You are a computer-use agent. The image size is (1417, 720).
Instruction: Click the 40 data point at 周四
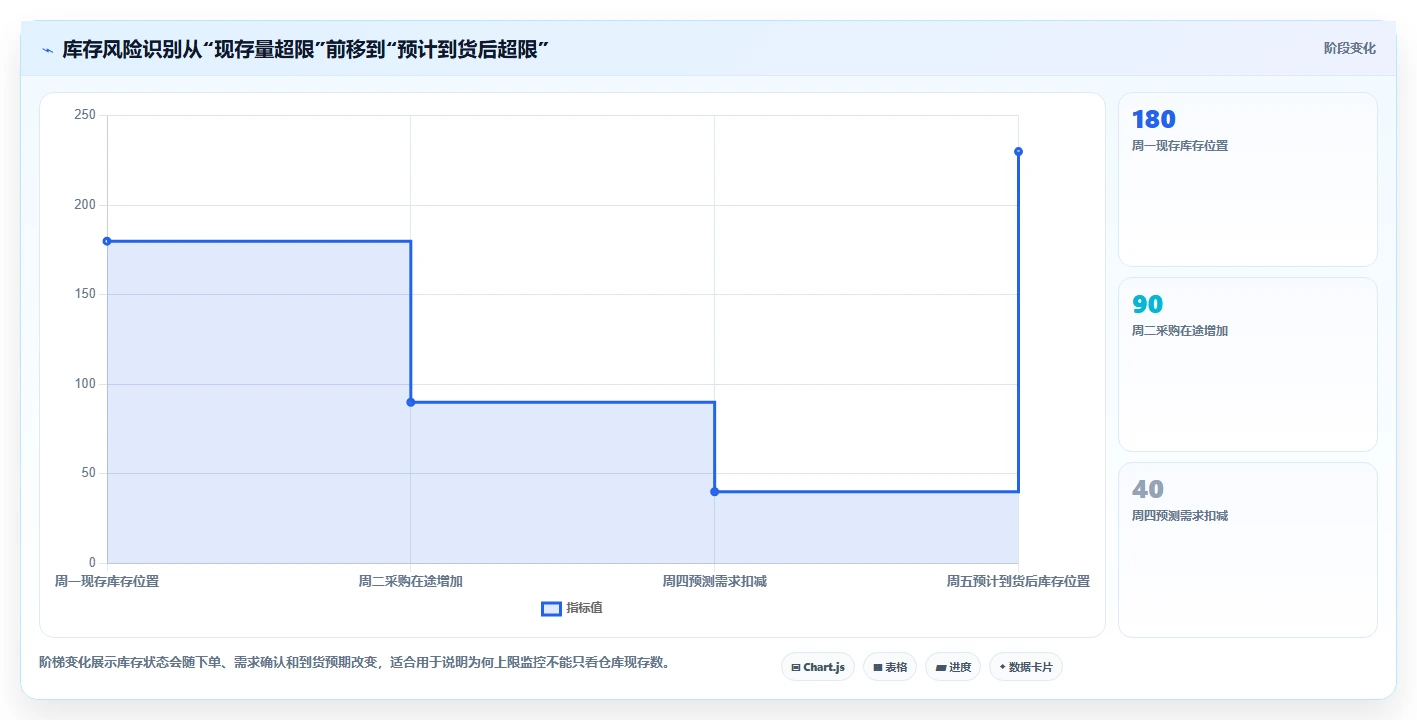pyautogui.click(x=714, y=491)
